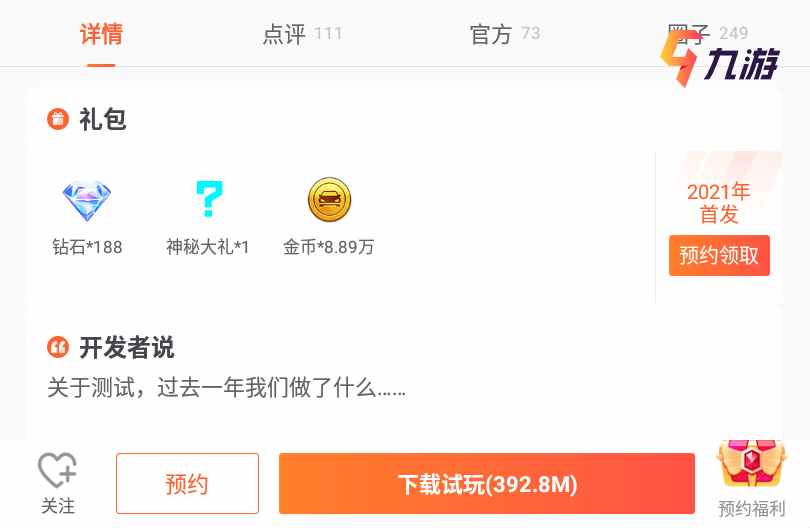
Task: Tap the heart-plus 关注 follow icon
Action: click(57, 470)
